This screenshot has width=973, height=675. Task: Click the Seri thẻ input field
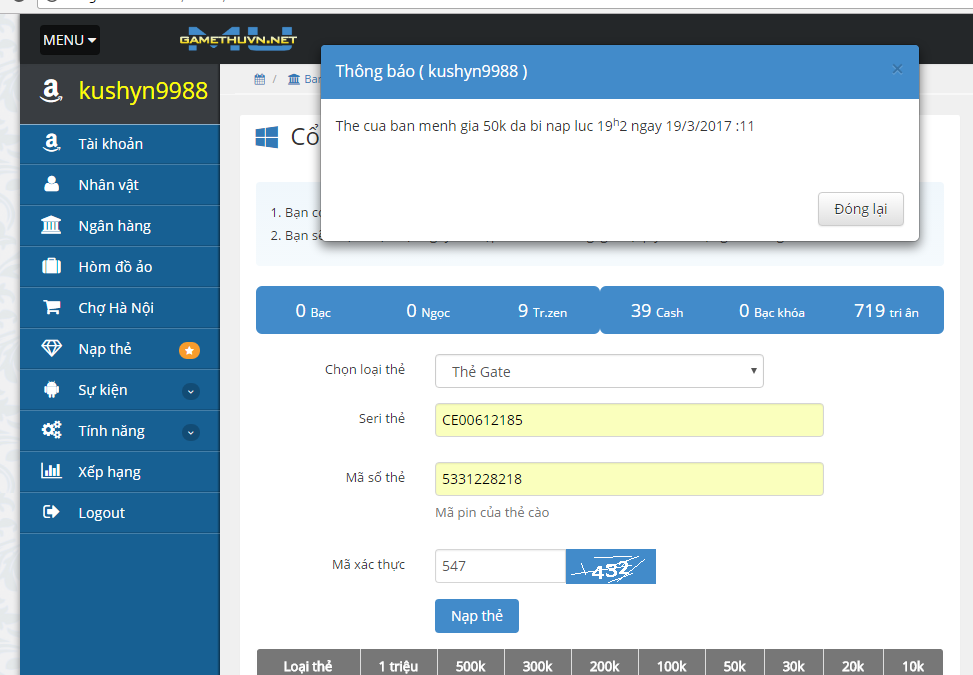629,420
